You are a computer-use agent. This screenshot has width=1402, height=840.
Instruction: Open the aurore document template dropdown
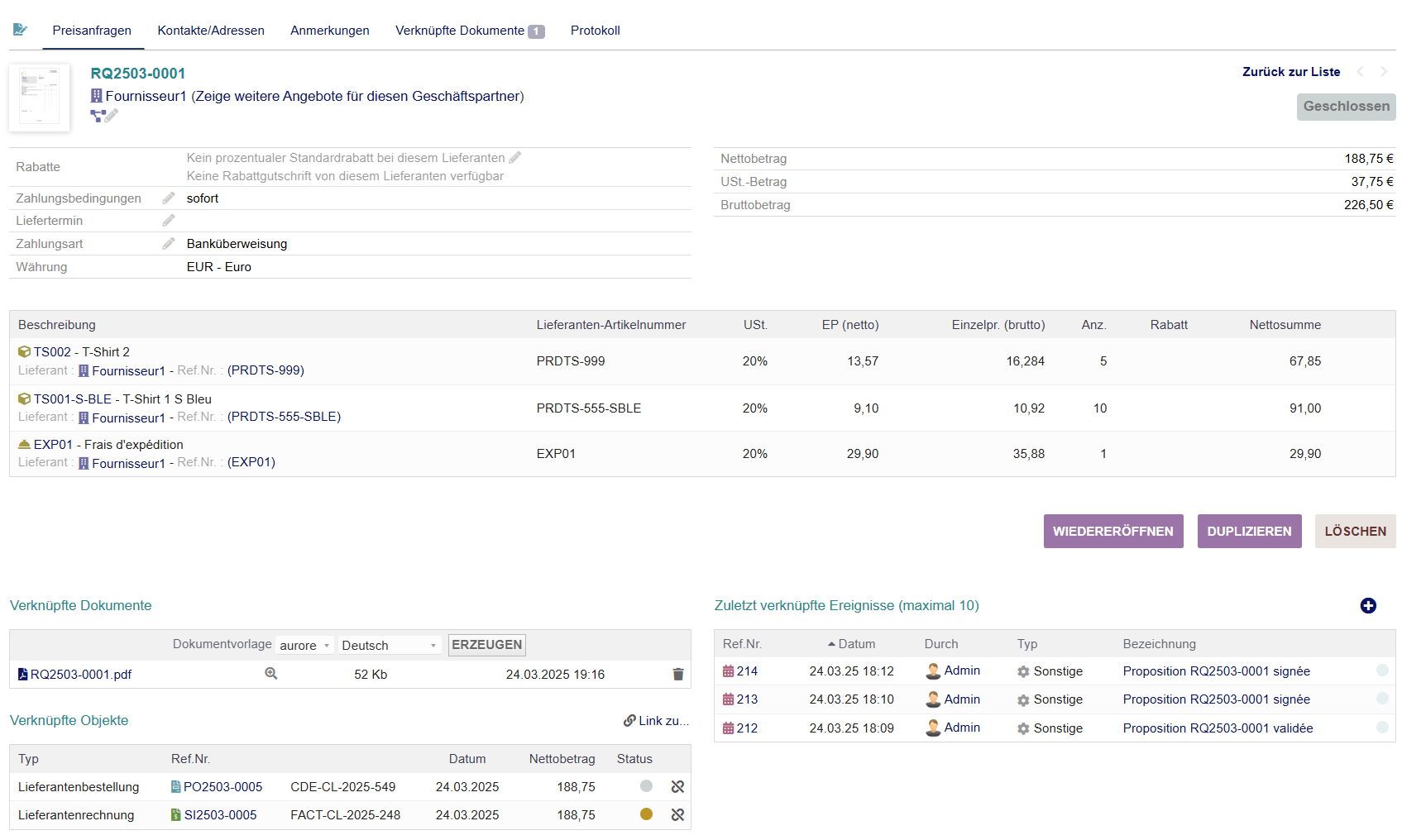[304, 646]
